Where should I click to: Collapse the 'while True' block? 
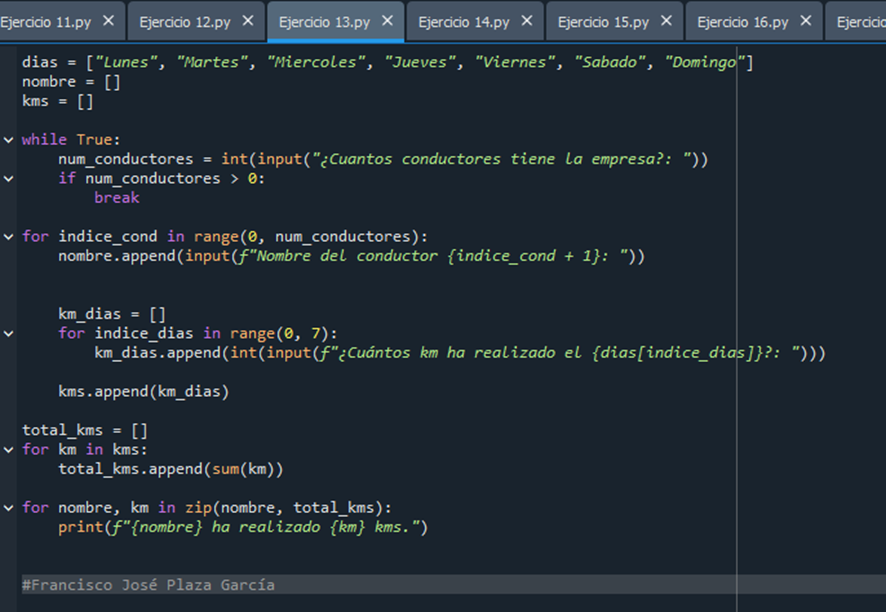click(9, 140)
